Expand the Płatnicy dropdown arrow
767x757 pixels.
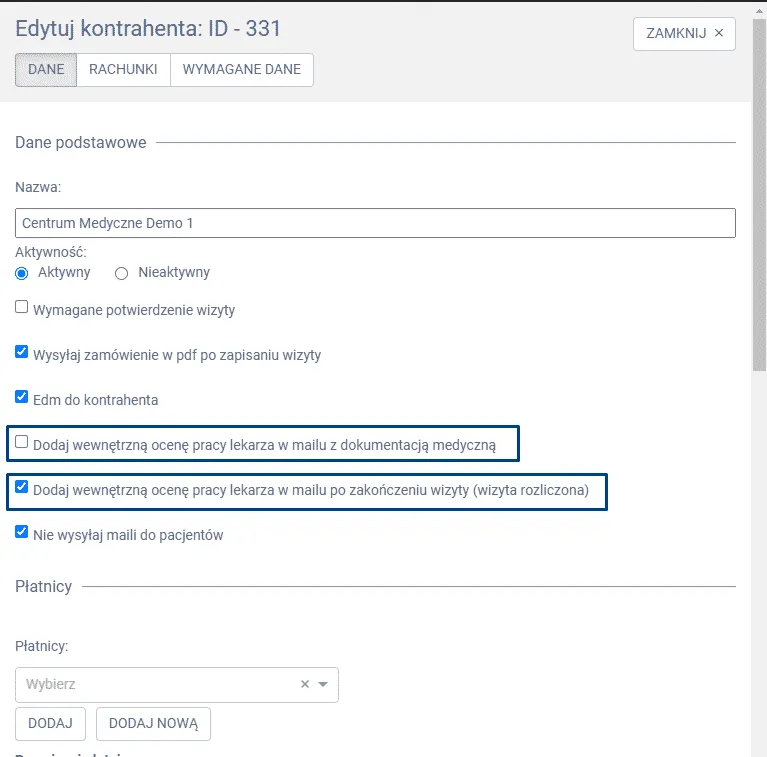323,685
